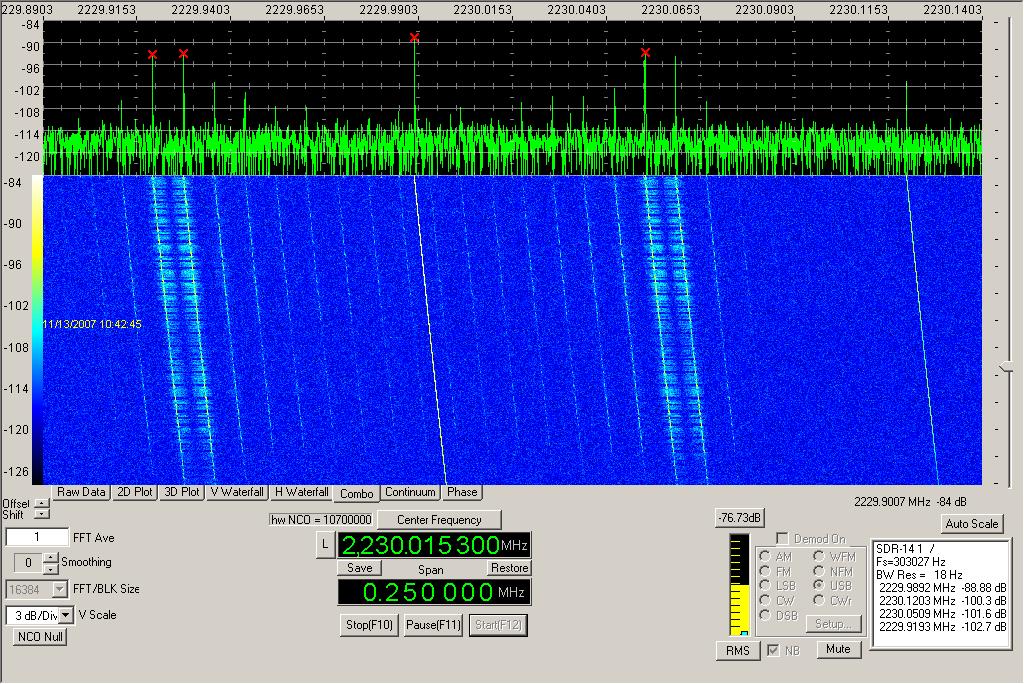Click the NCO Null button
1024x684 pixels.
point(40,636)
